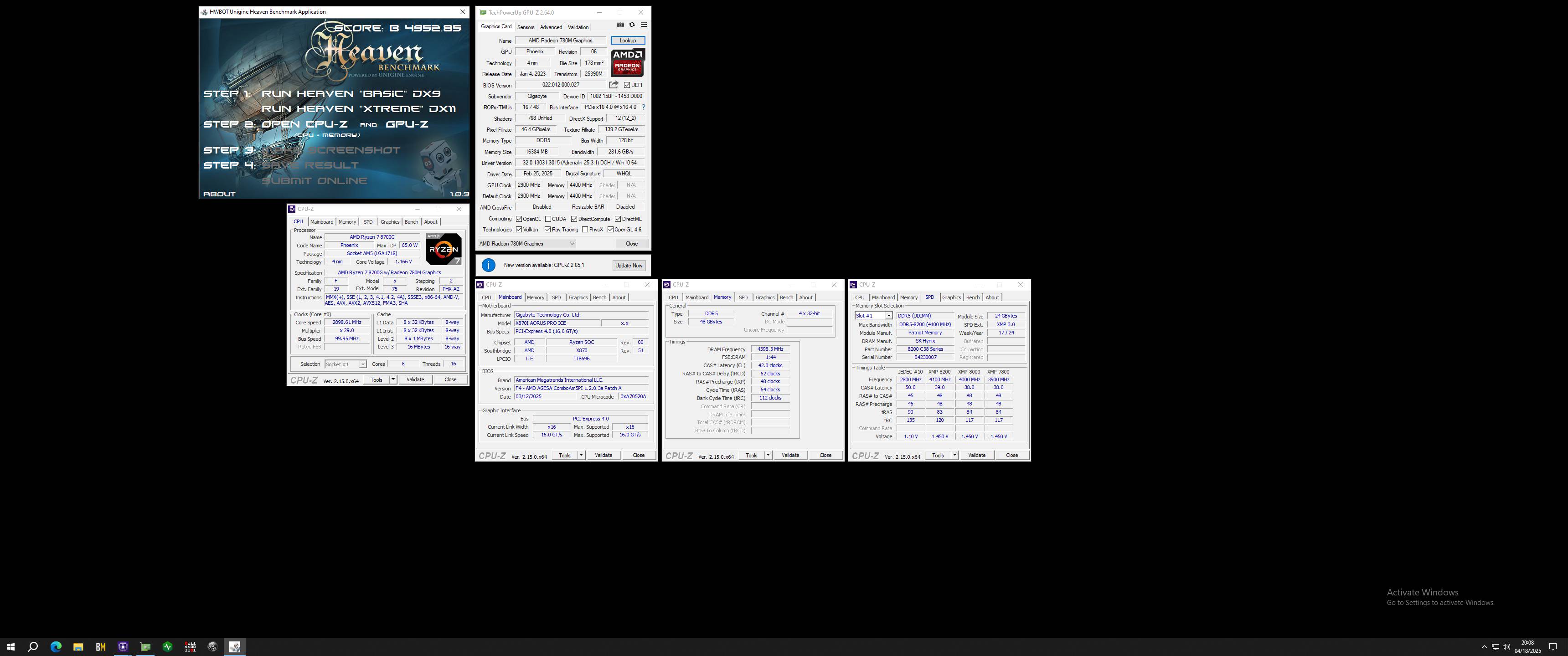The width and height of the screenshot is (1568, 656).
Task: Click the round silver dragon taskbar icon
Action: 212,647
